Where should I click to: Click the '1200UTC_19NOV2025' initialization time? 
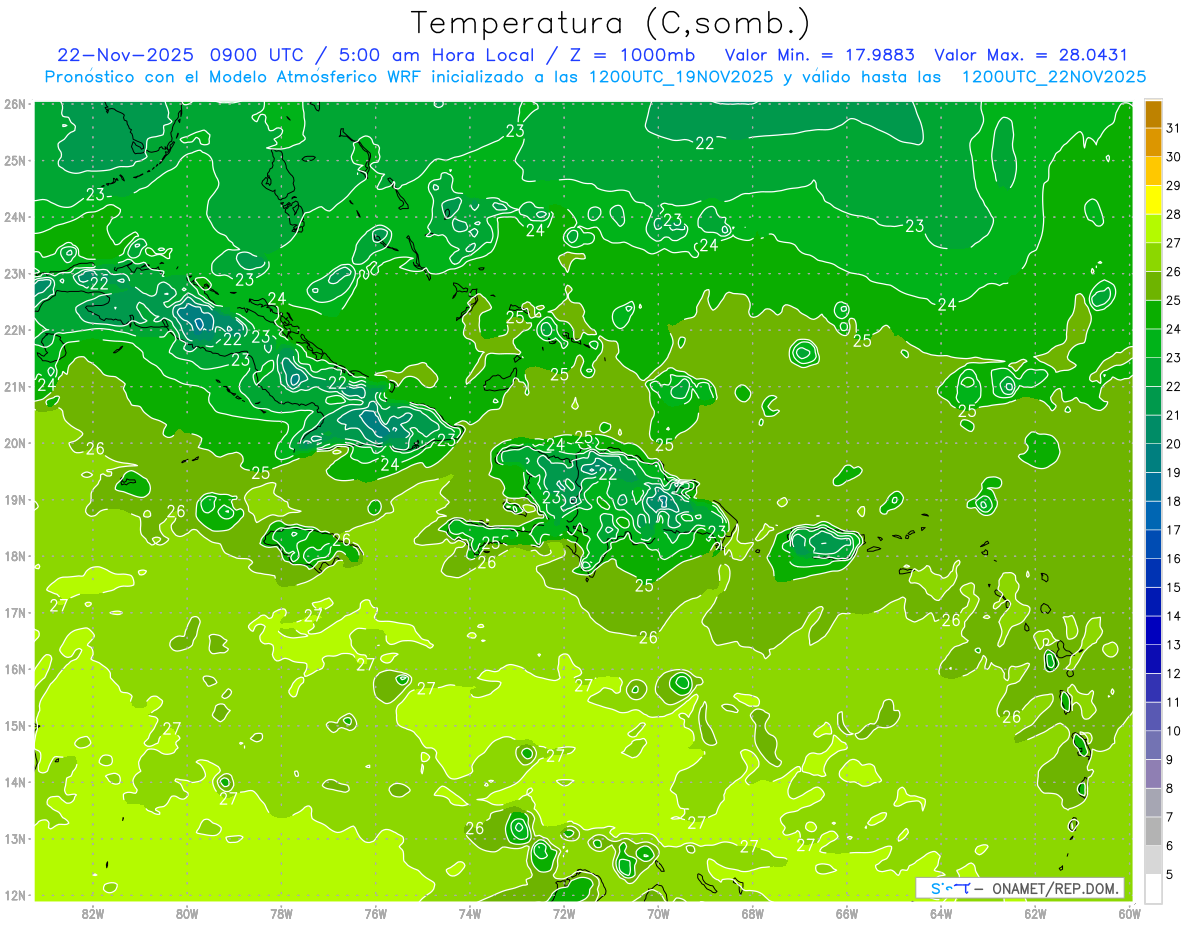pos(681,77)
